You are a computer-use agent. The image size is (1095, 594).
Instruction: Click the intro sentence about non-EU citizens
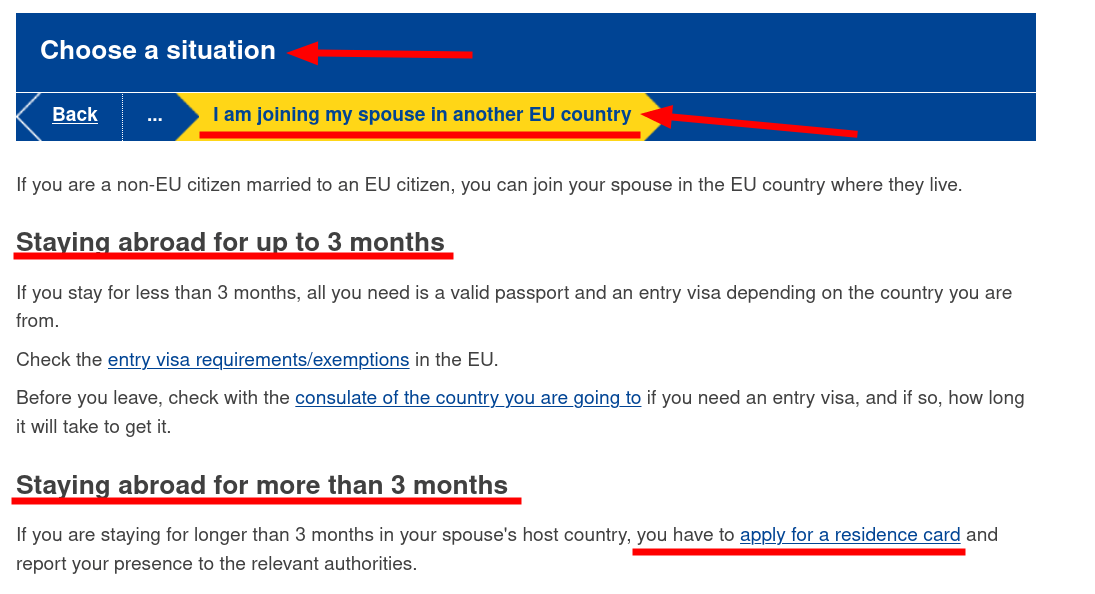488,185
